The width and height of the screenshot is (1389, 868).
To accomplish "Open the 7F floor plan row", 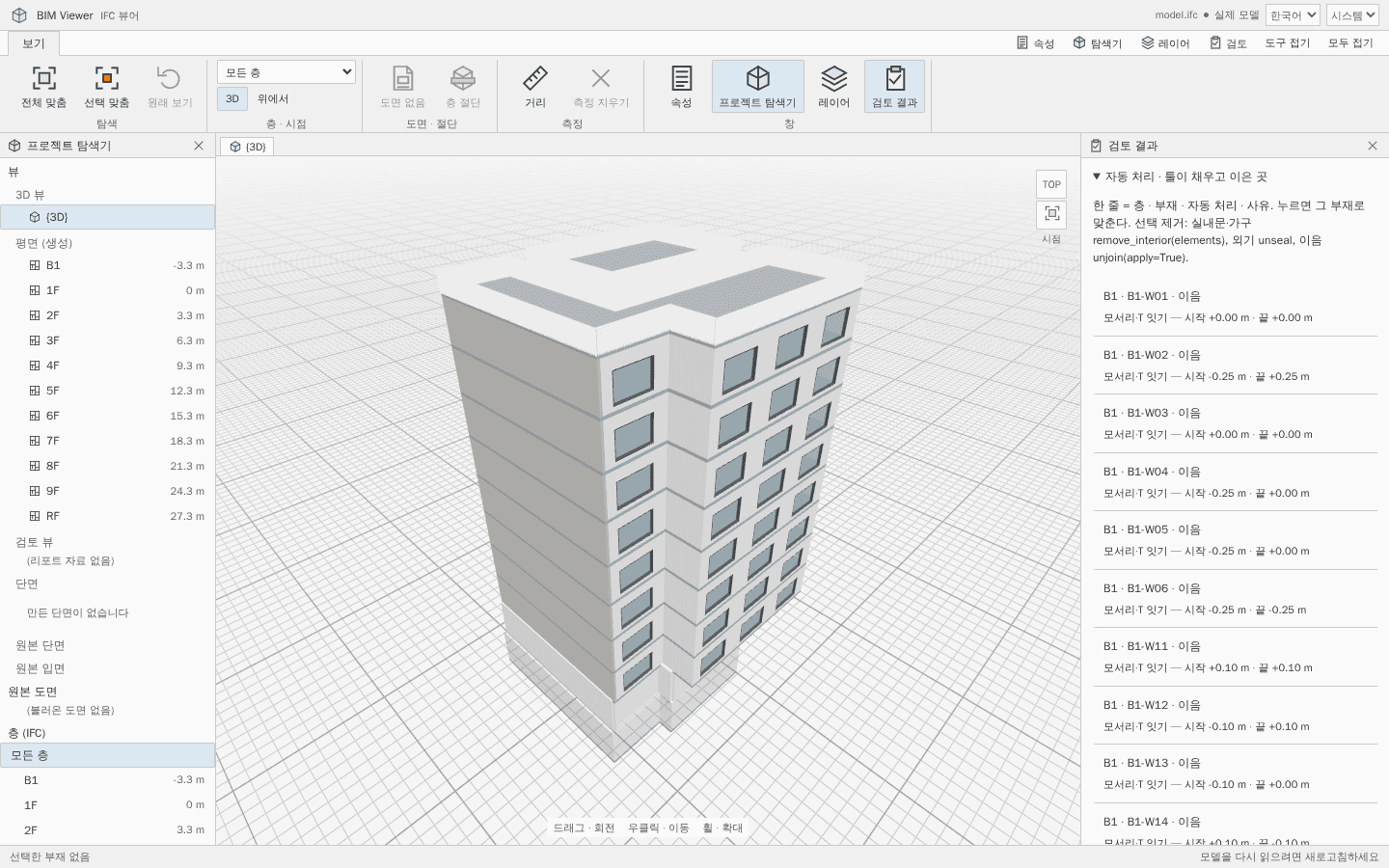I will 107,441.
